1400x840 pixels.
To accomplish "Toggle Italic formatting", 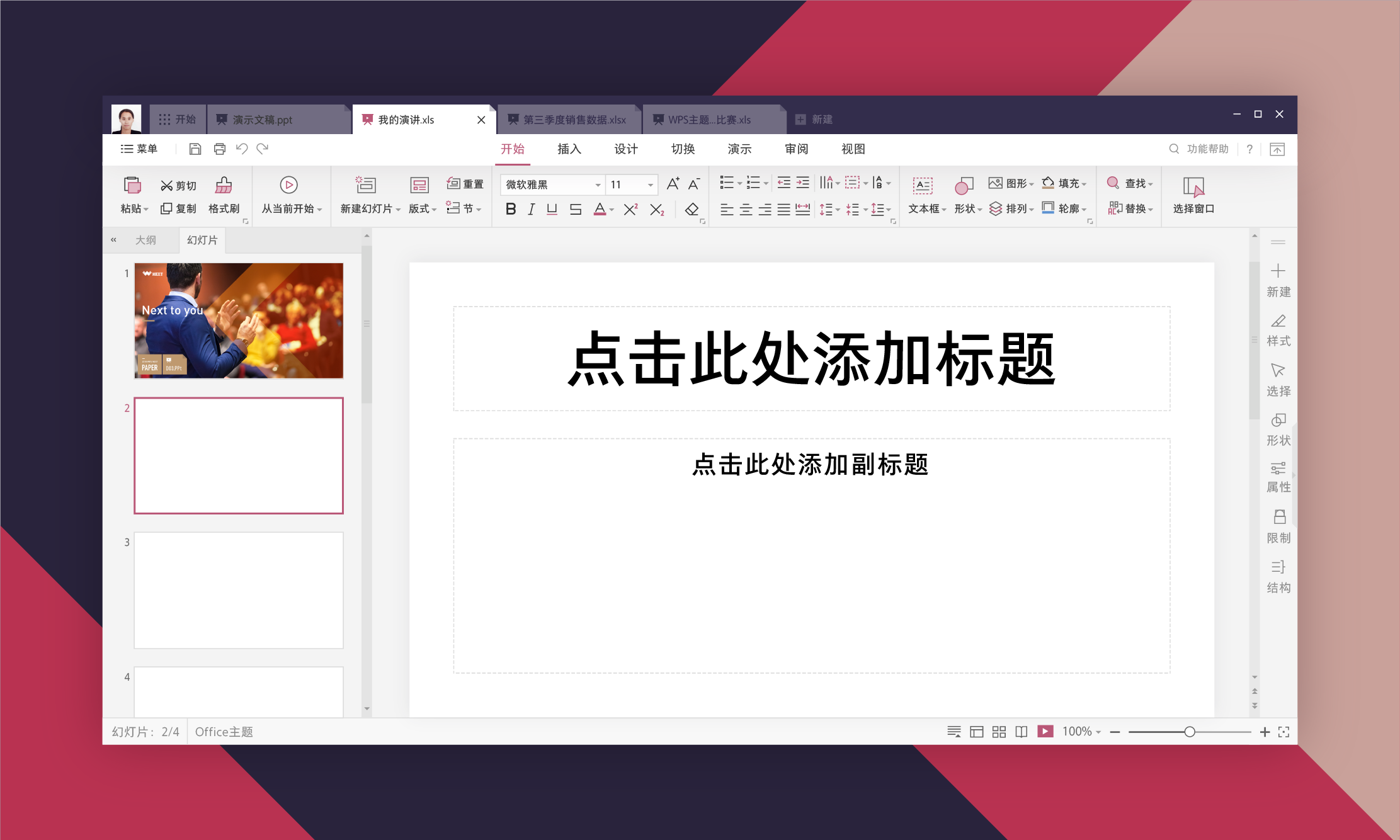I will coord(531,209).
